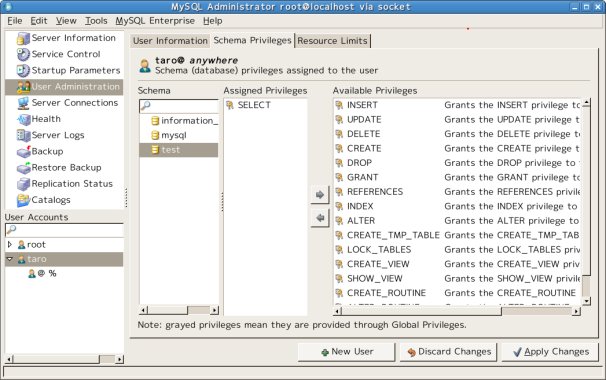Image resolution: width=606 pixels, height=380 pixels.
Task: Click the Apply Changes button
Action: (550, 352)
